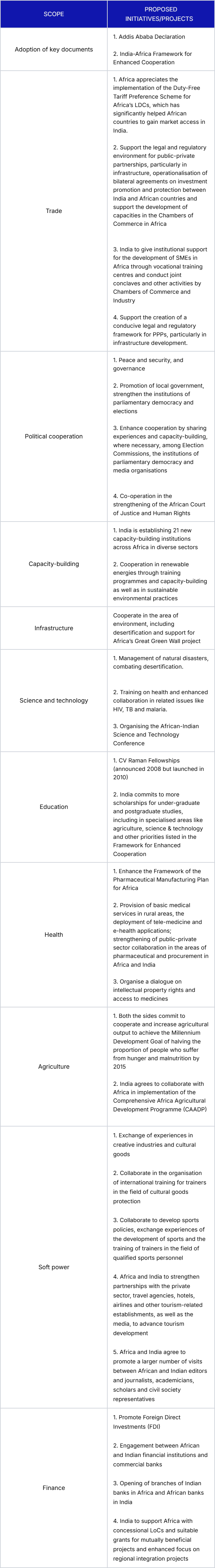
Task: Click the Health scope cell
Action: tap(53, 934)
